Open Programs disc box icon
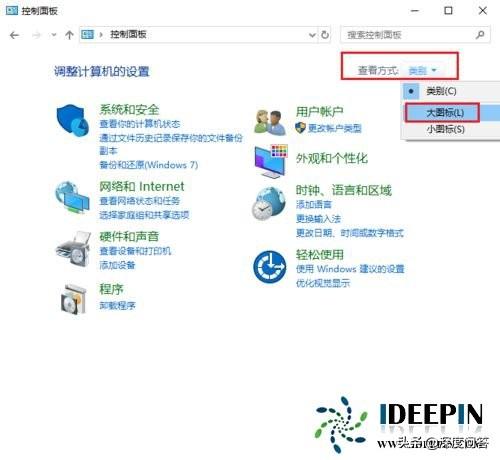Image resolution: width=500 pixels, height=460 pixels. pos(73,299)
